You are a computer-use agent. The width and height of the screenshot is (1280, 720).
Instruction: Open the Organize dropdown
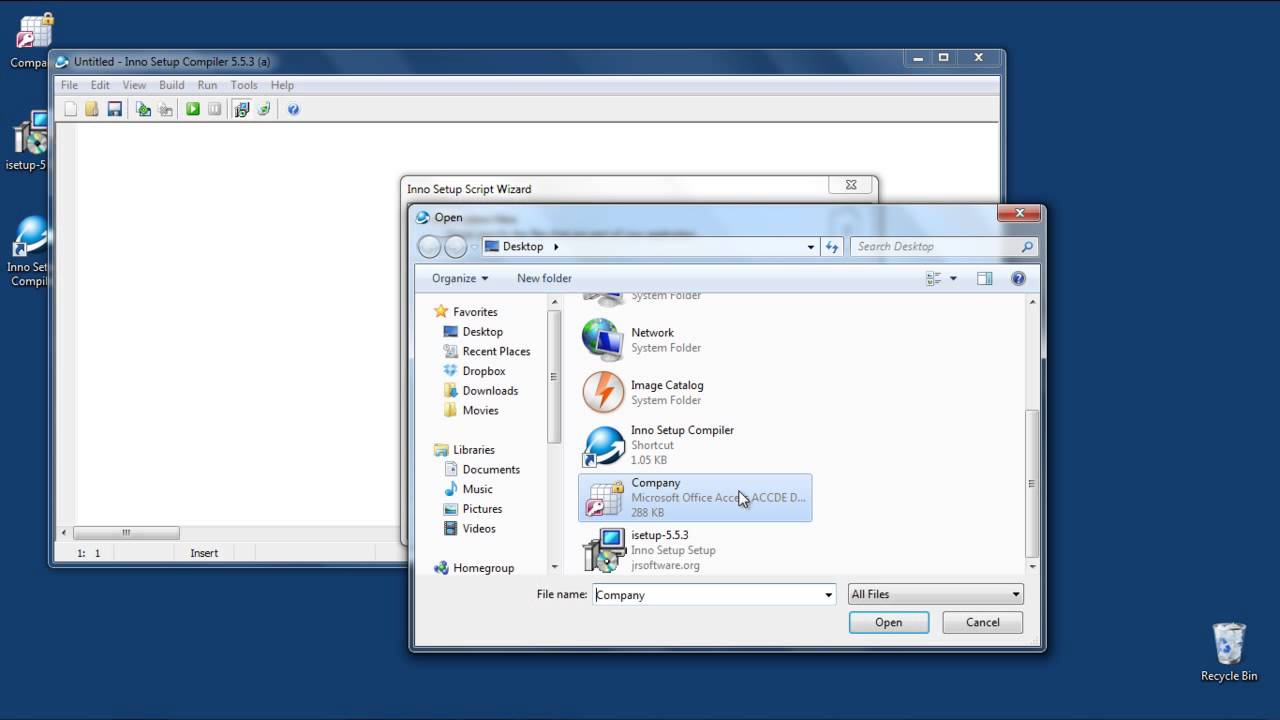(460, 278)
